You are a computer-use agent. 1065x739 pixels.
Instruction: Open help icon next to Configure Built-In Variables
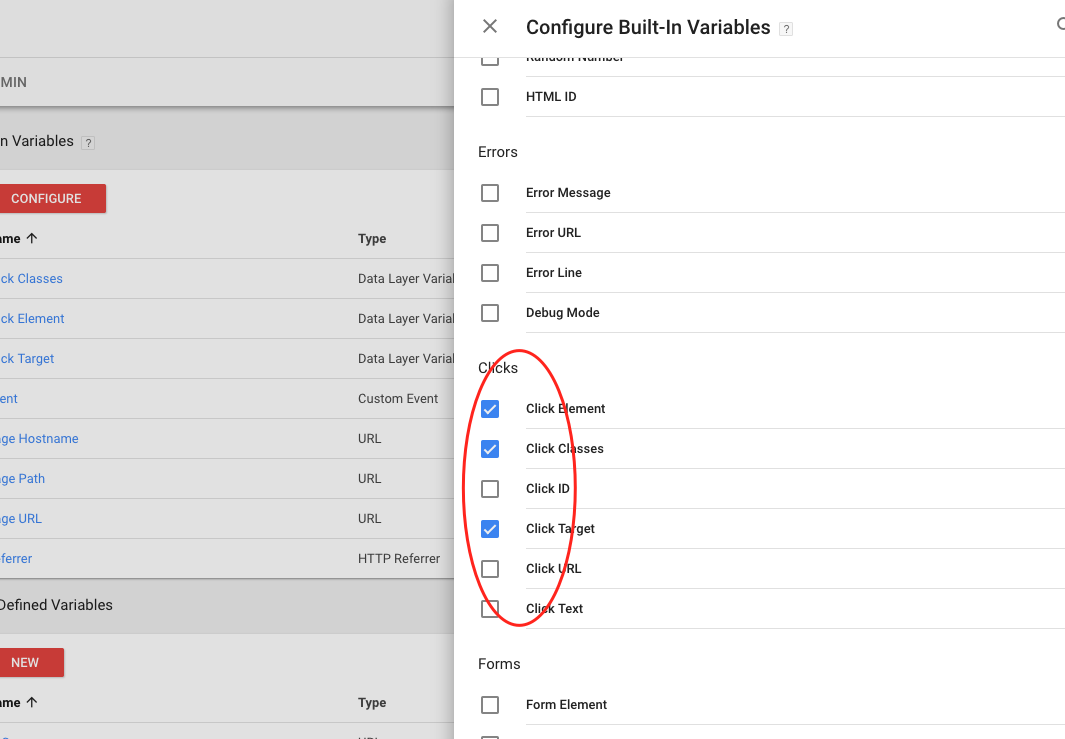(786, 29)
